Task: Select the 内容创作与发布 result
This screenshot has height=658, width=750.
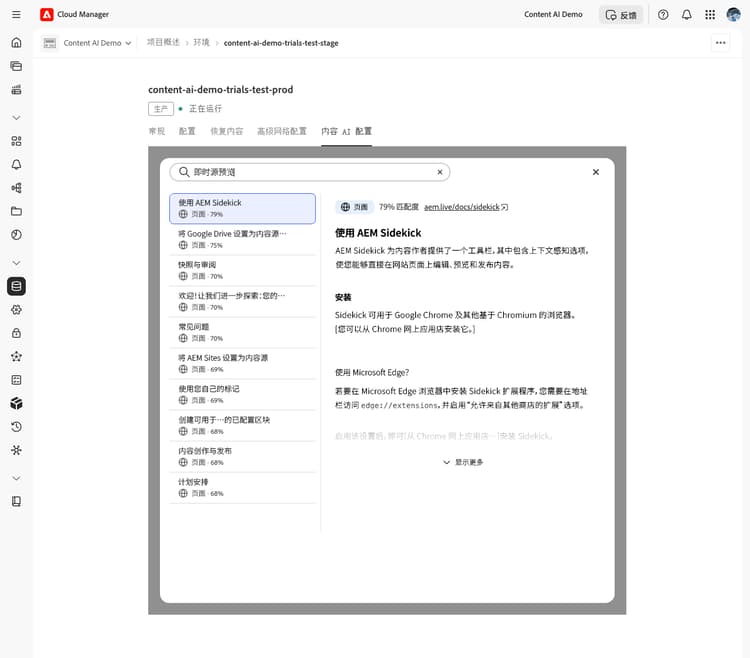Action: click(x=243, y=457)
